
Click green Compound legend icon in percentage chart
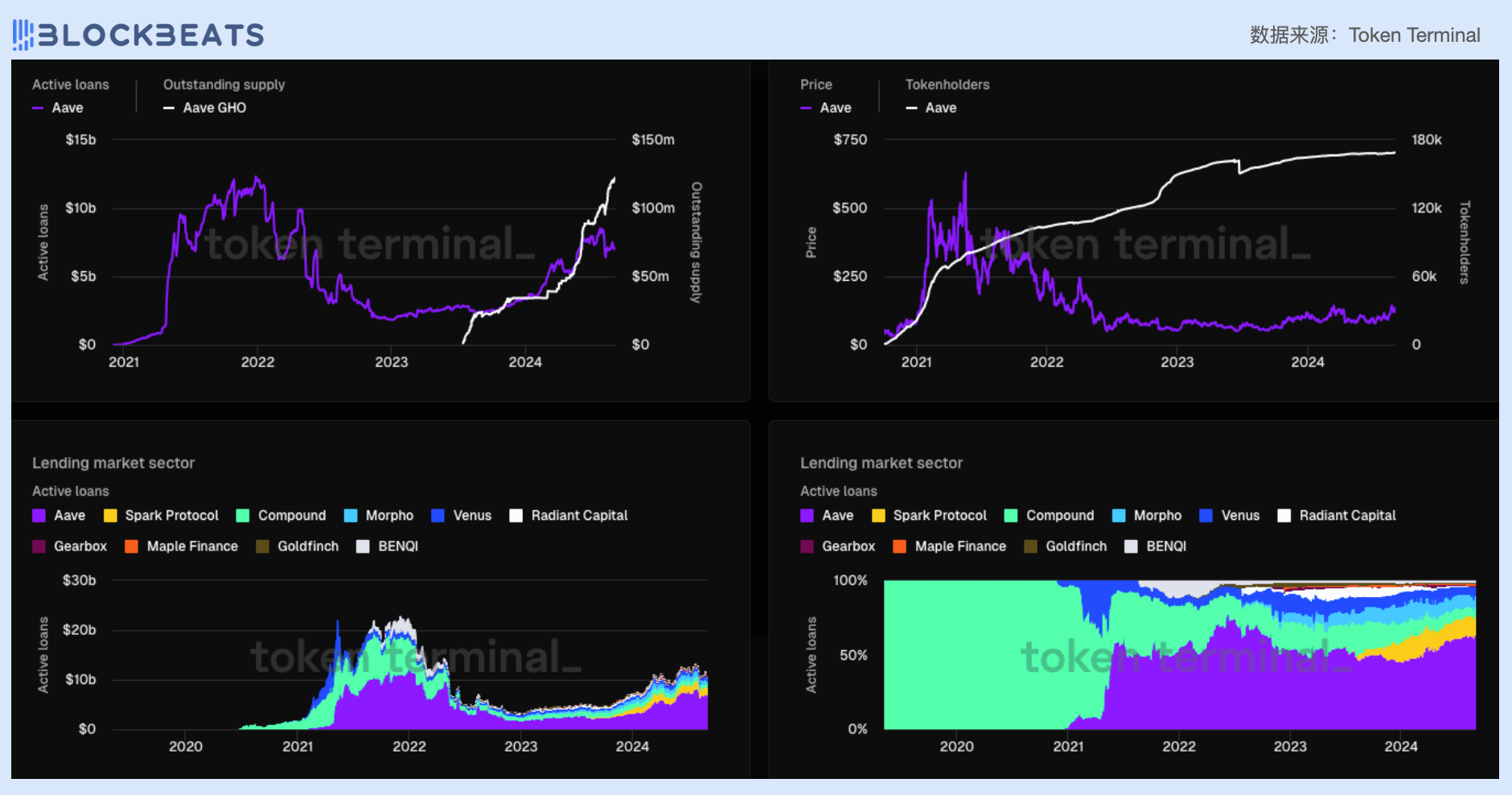pyautogui.click(x=1012, y=516)
